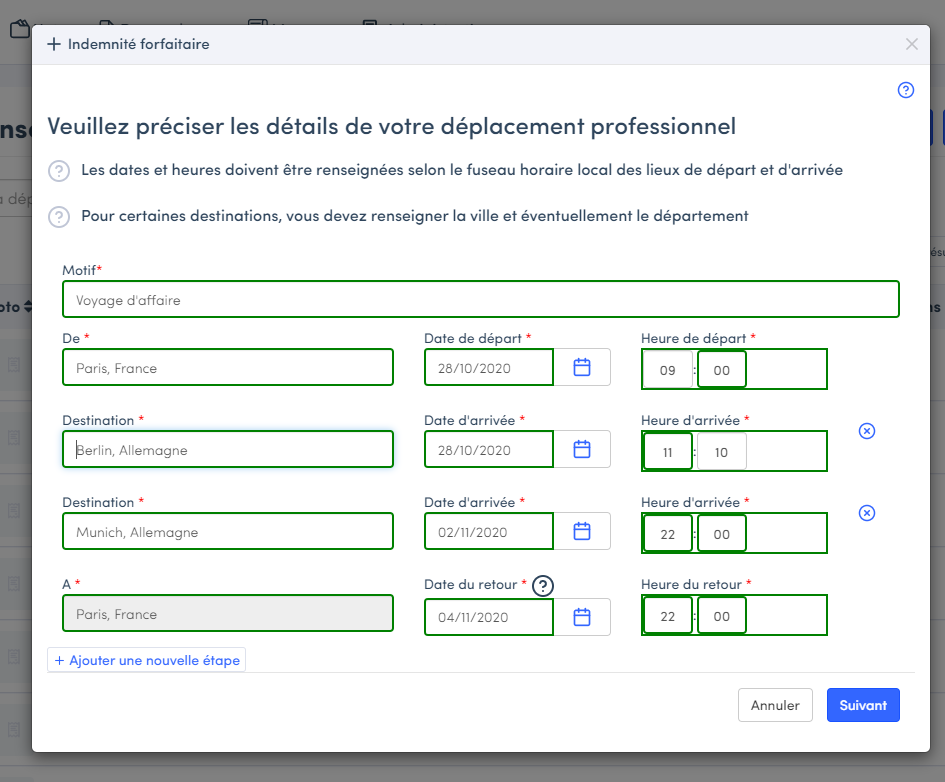Select departure hour field 09
Screen dimensions: 945x782
(668, 370)
